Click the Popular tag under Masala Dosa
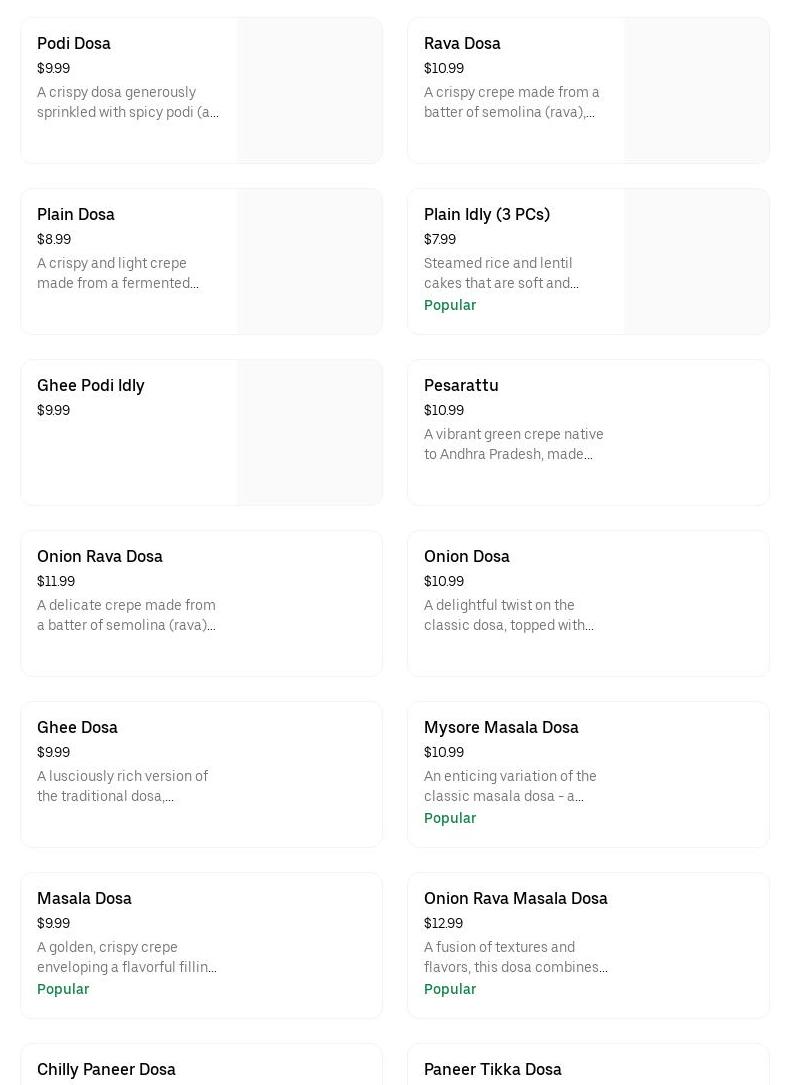The width and height of the screenshot is (804, 1085). pyautogui.click(x=63, y=989)
